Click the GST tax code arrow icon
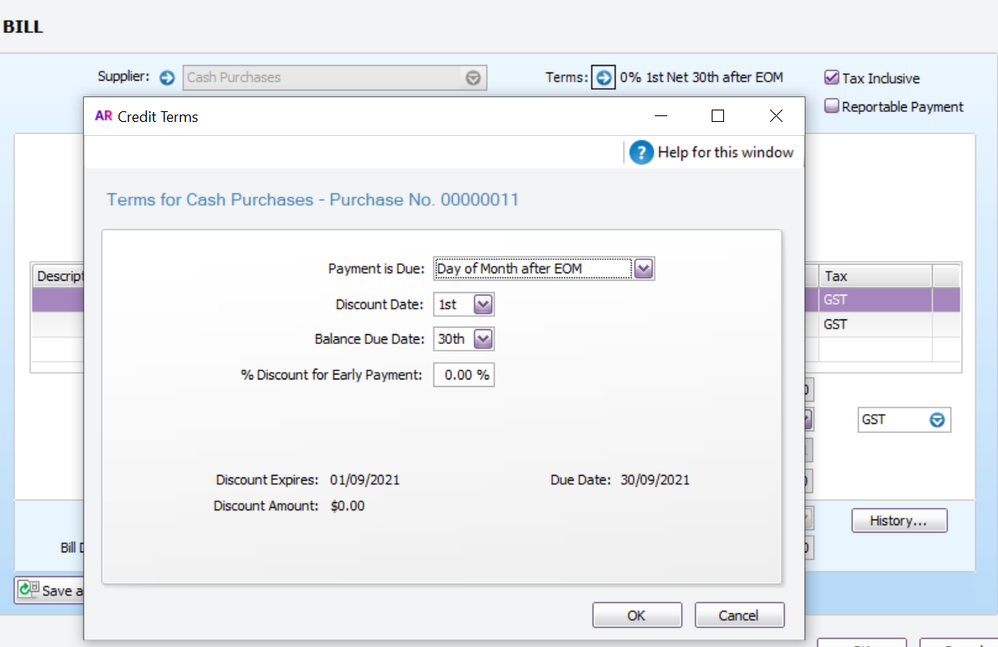The width and height of the screenshot is (998, 647). click(937, 420)
